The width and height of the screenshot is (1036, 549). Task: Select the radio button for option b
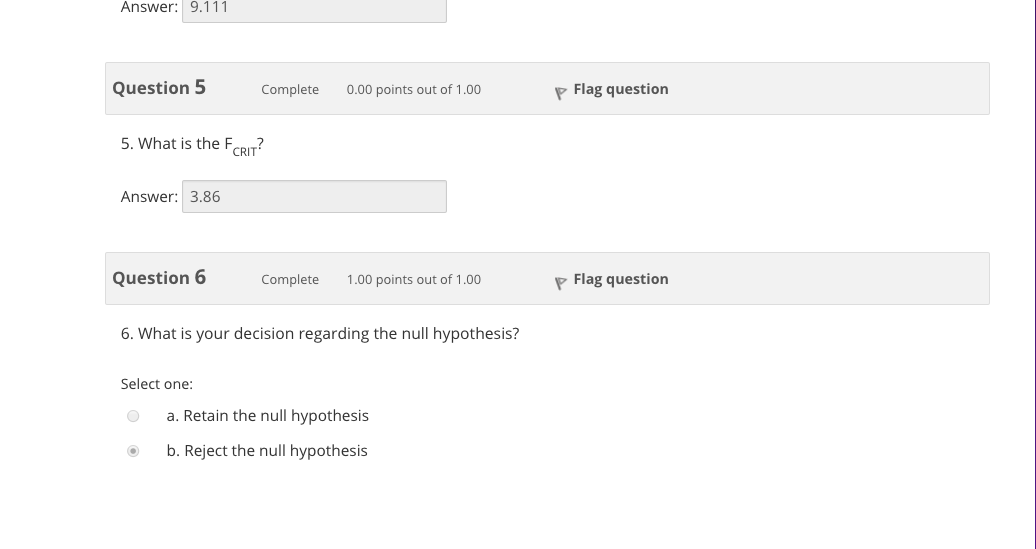133,451
